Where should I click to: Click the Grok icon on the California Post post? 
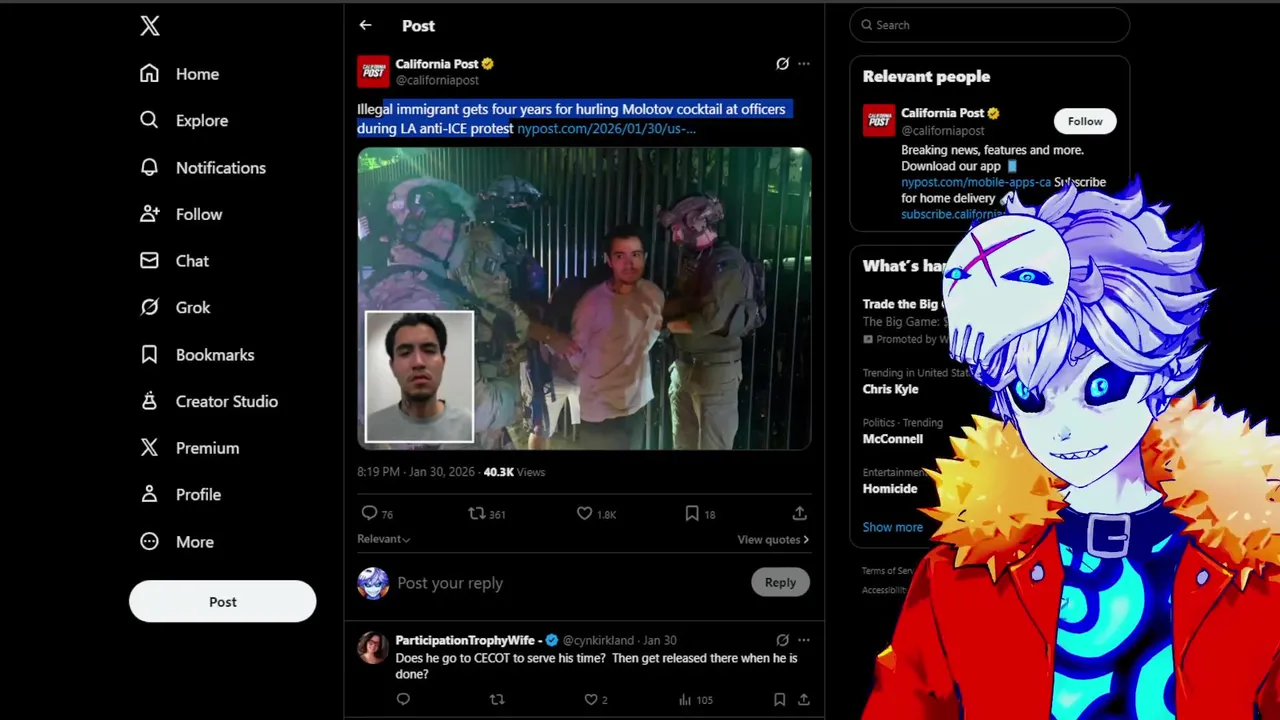pos(782,64)
